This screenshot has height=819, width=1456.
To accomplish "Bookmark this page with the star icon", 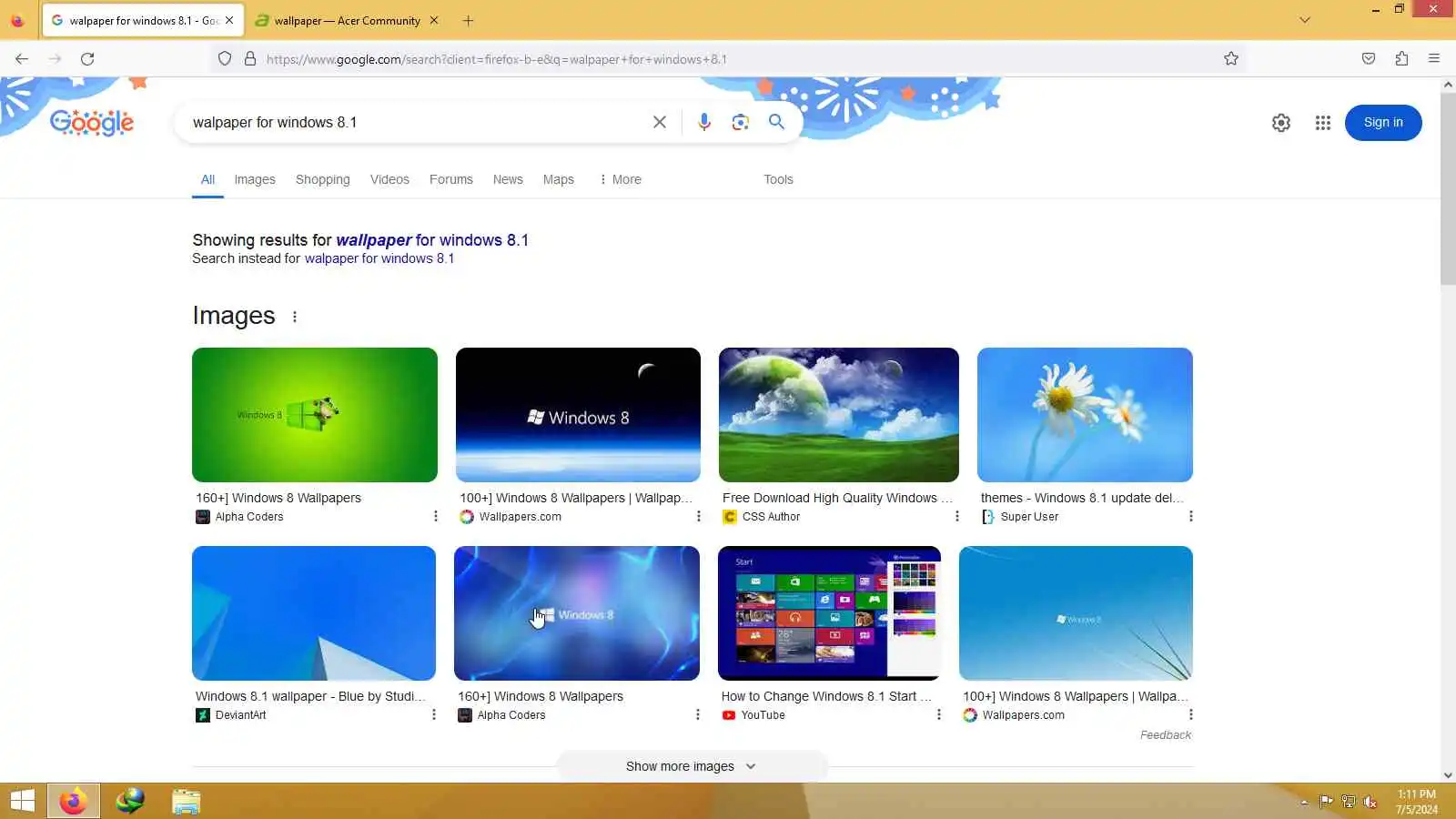I will pyautogui.click(x=1231, y=59).
